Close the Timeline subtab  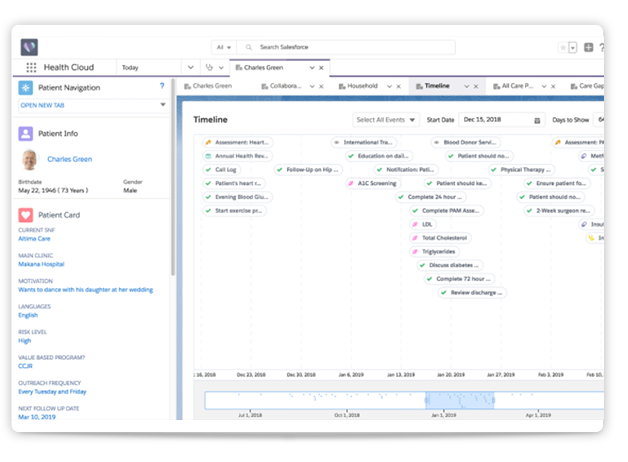tap(476, 86)
